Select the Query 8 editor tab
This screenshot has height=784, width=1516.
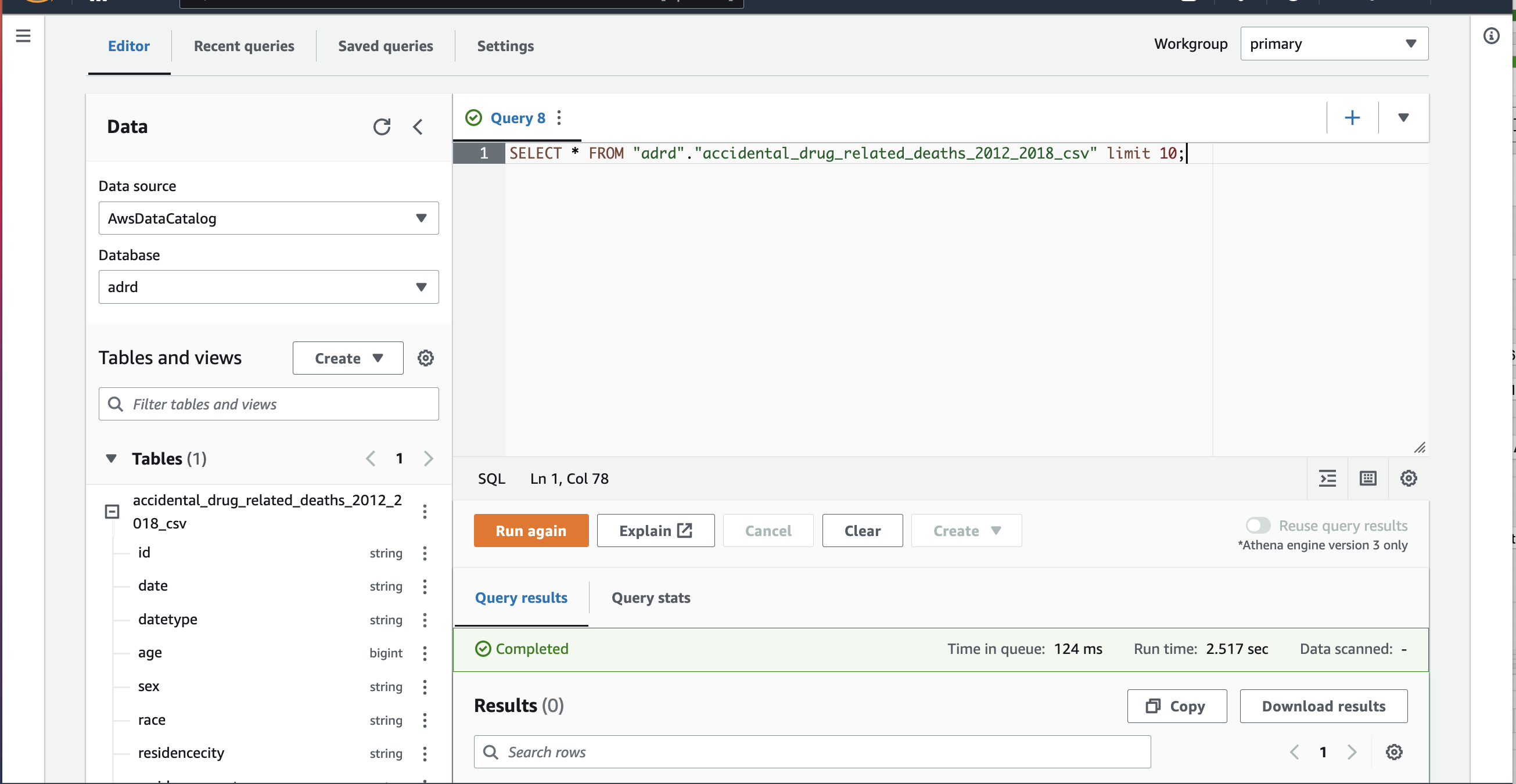[518, 118]
